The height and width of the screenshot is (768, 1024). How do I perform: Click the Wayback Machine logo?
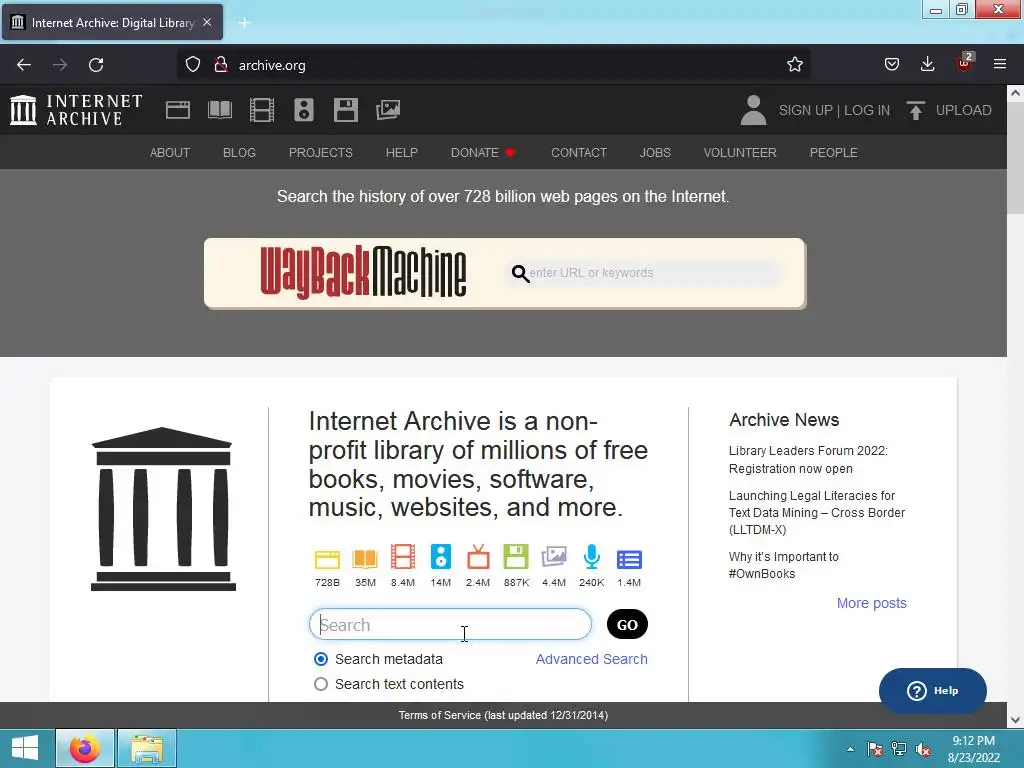(363, 272)
